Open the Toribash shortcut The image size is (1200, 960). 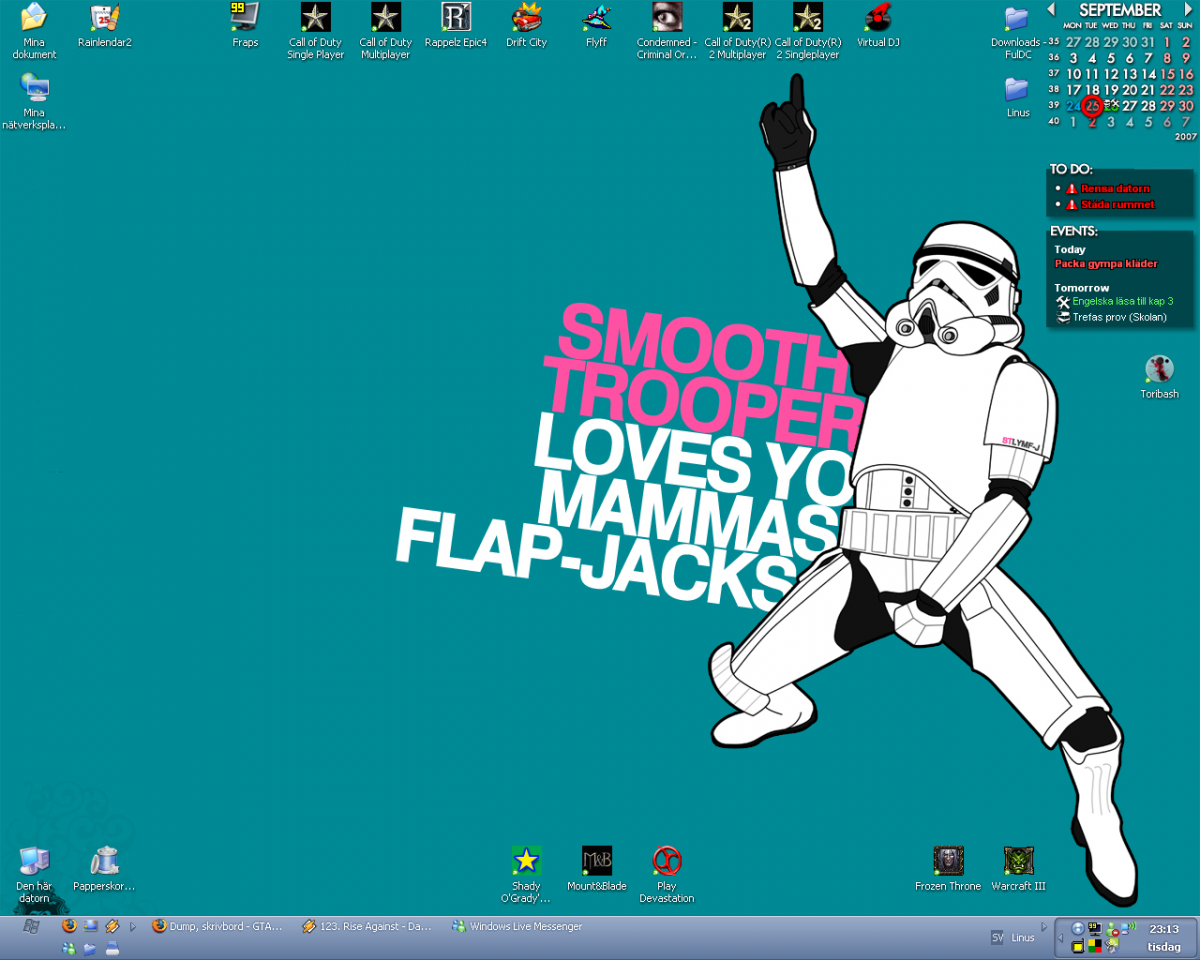(1159, 370)
